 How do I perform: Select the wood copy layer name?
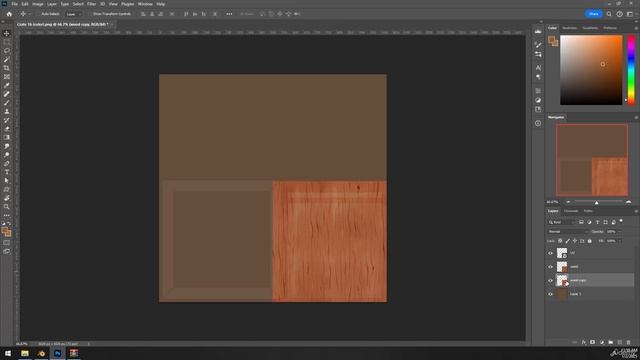(578, 280)
